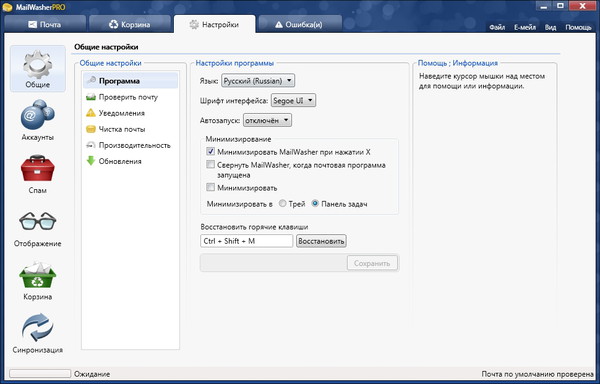
Task: Open the Общие gear icon section
Action: tap(38, 68)
